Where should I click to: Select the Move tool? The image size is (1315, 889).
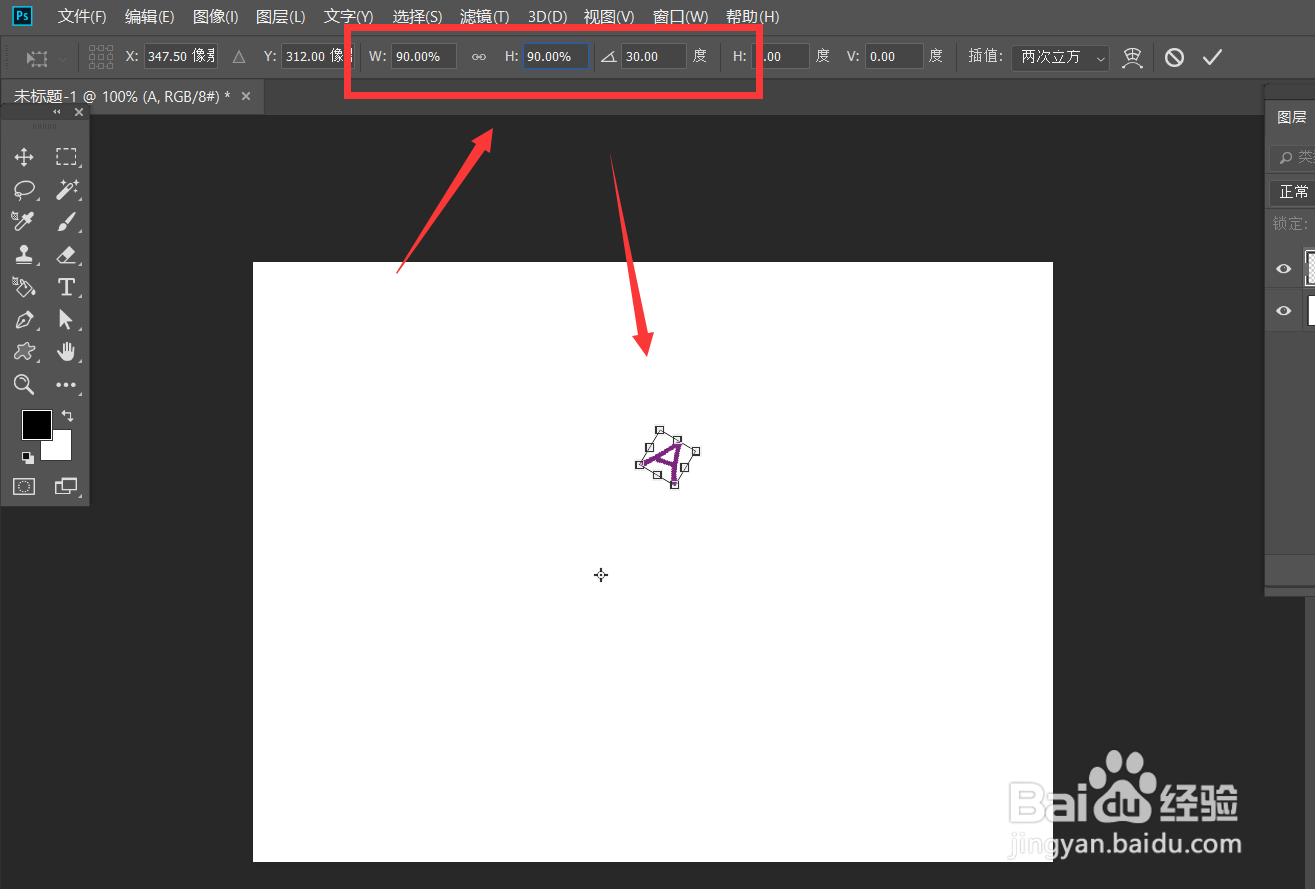coord(24,157)
